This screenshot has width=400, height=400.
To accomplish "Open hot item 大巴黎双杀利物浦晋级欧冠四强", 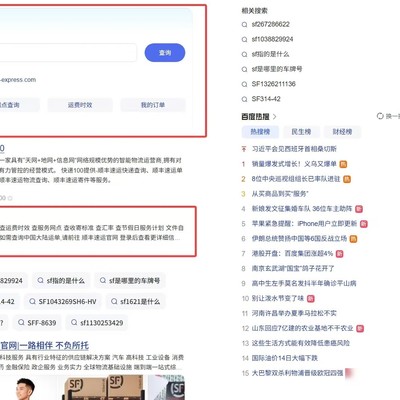I will (x=297, y=373).
